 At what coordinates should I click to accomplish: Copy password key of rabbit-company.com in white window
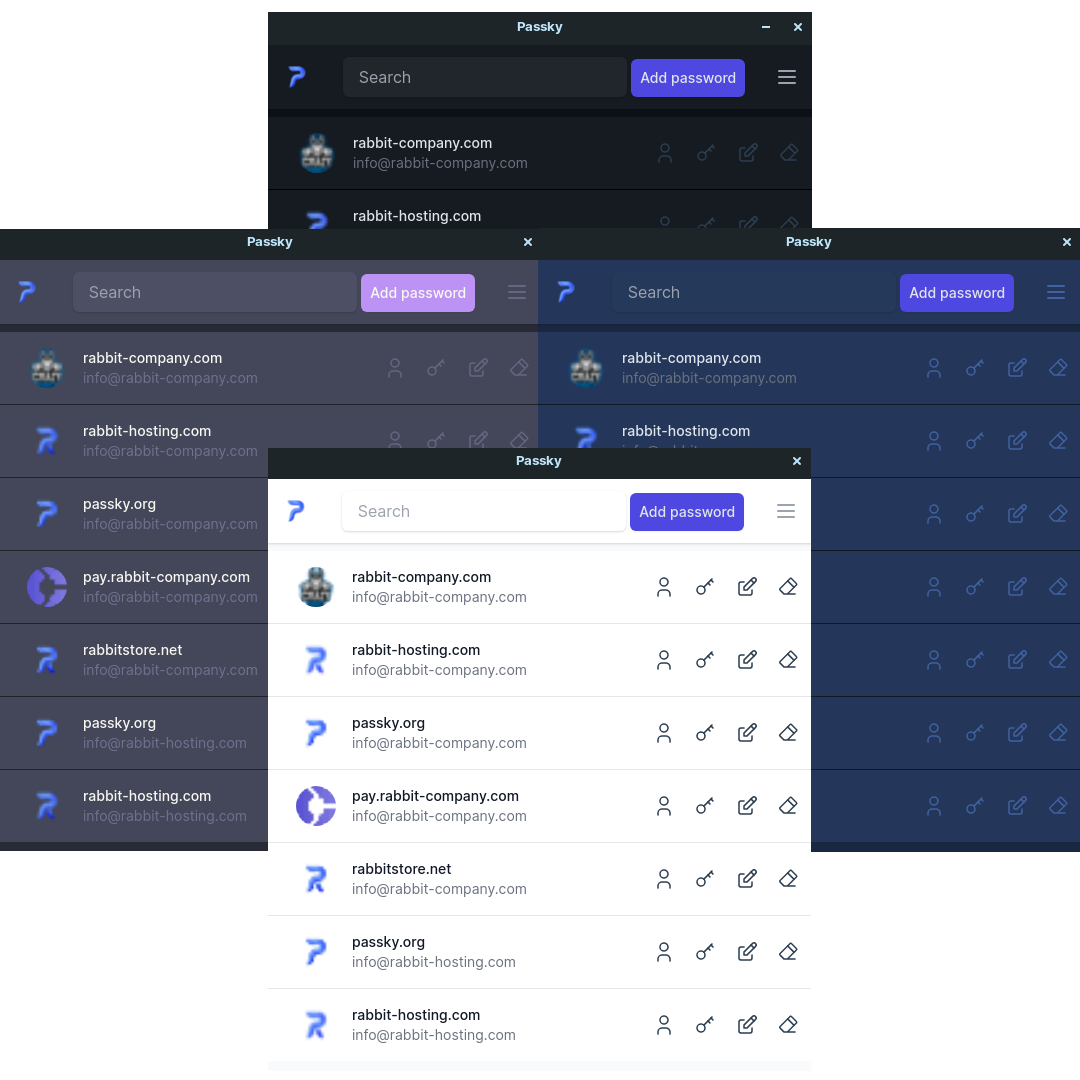click(x=705, y=587)
